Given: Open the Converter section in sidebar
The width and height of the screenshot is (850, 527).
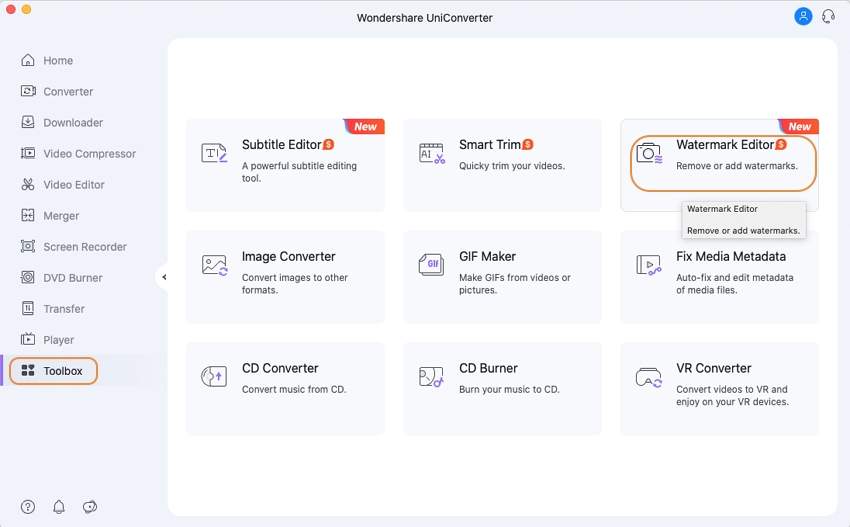Looking at the screenshot, I should (67, 91).
